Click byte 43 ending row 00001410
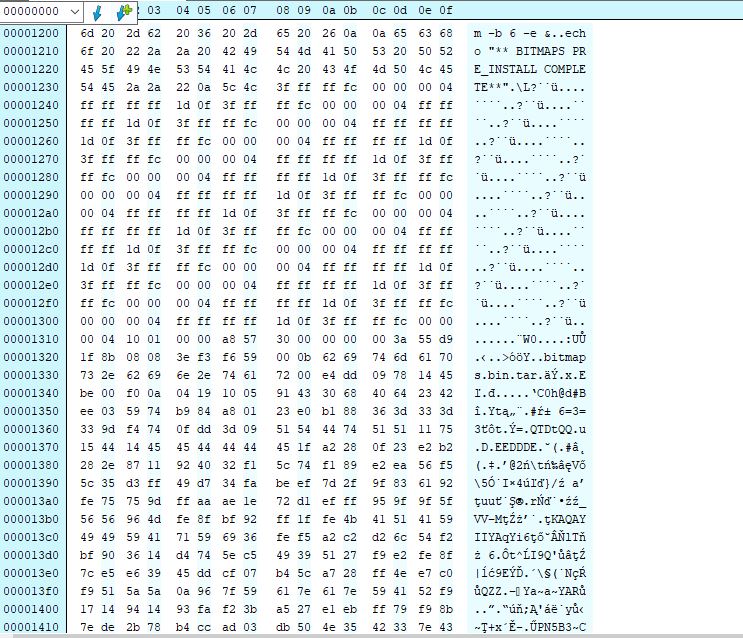743x638 pixels. (x=446, y=627)
